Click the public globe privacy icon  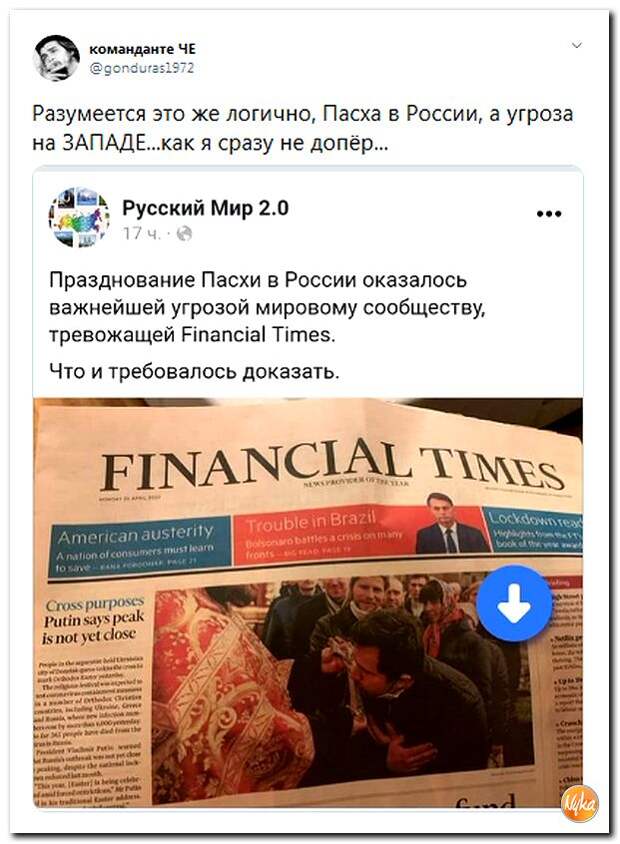(x=184, y=234)
